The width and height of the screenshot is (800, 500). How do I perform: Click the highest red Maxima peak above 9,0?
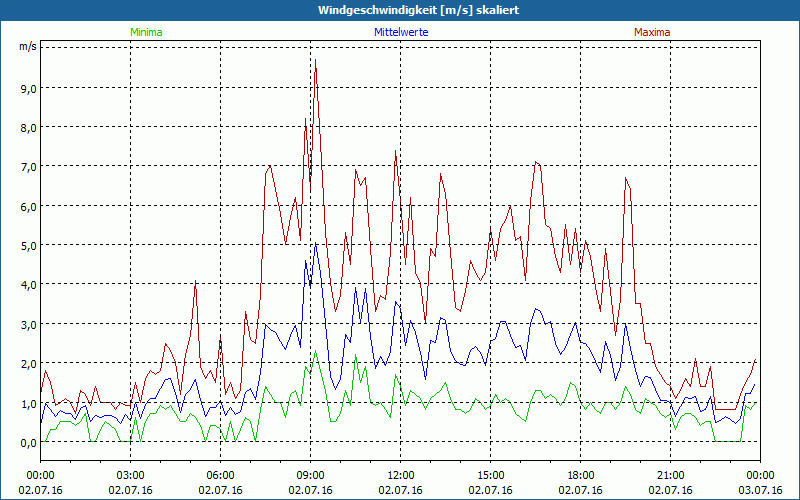point(315,62)
